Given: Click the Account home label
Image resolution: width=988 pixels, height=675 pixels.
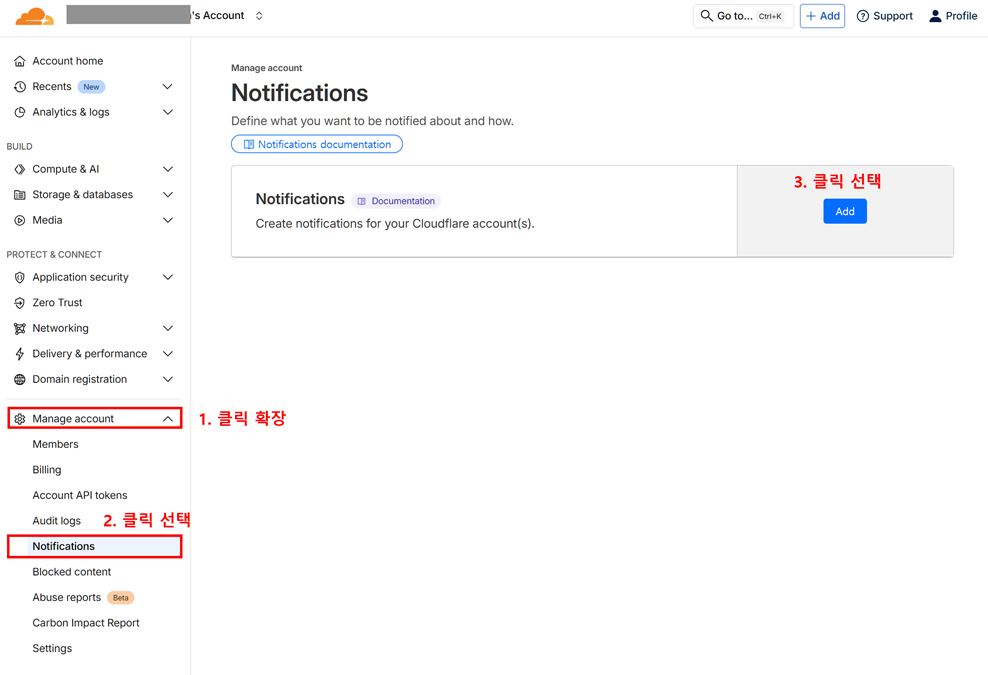Looking at the screenshot, I should 67,61.
